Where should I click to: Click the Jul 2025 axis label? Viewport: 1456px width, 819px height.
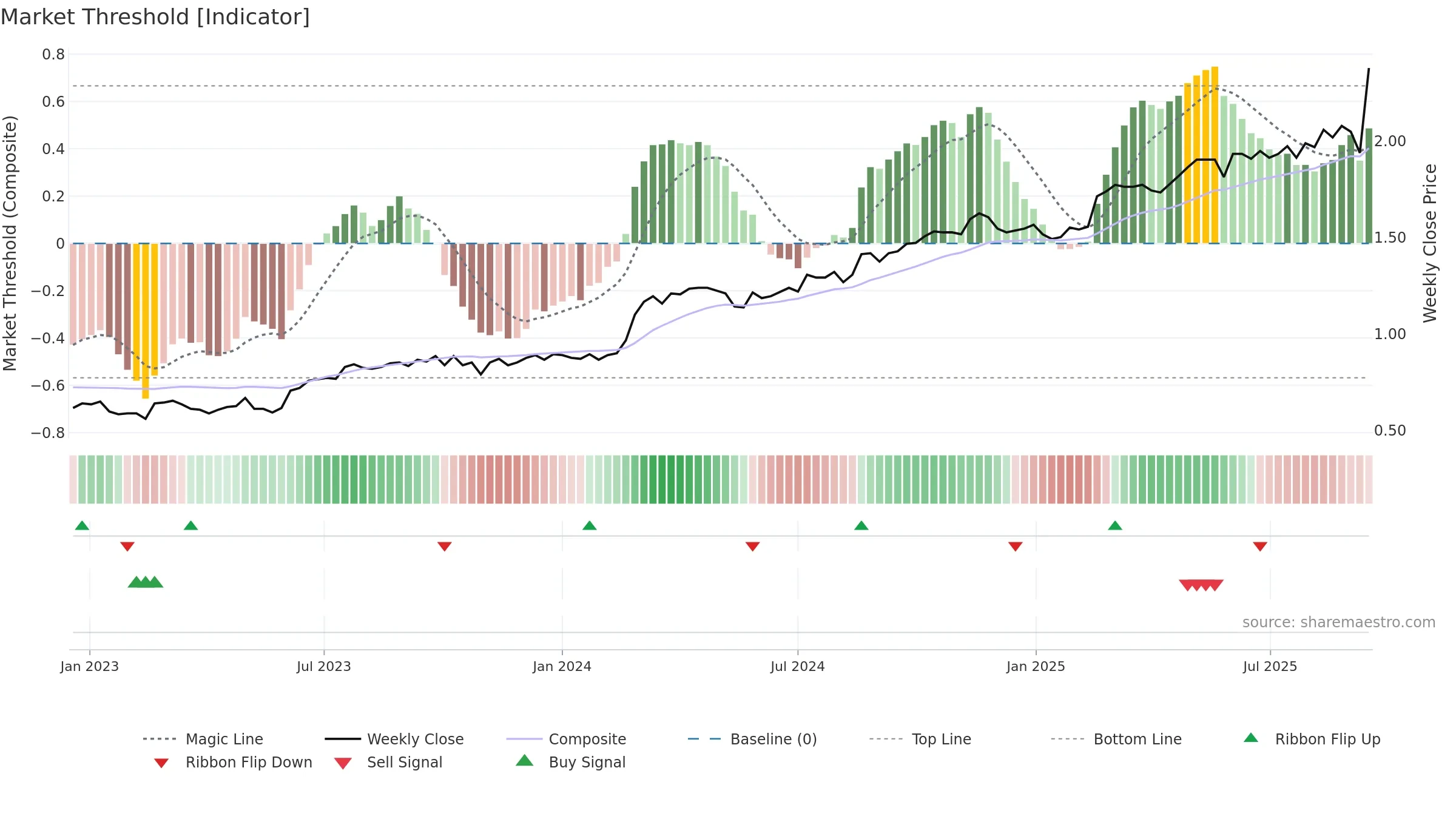click(1270, 667)
